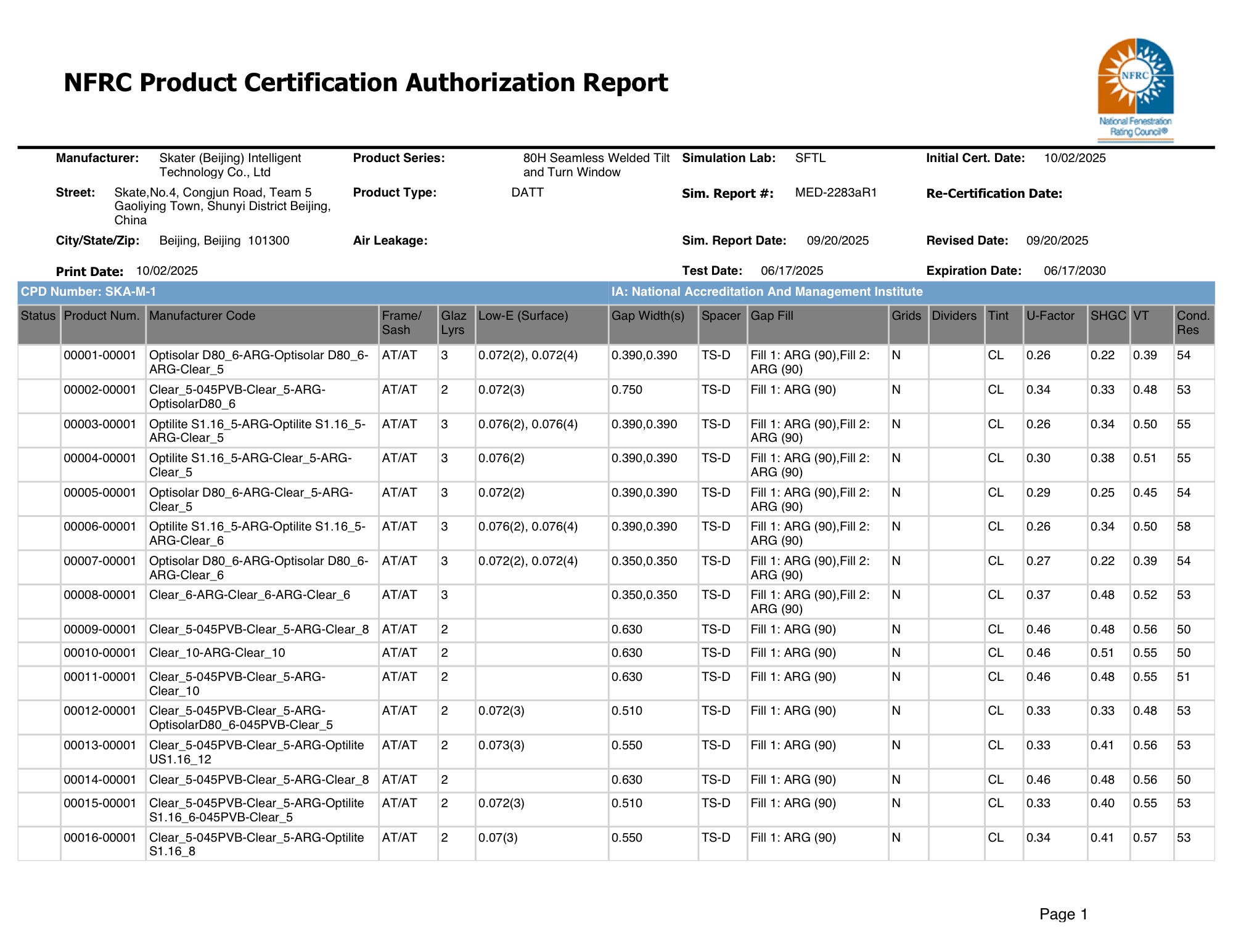Select product number '00013-00001'
This screenshot has width=1233, height=952.
tap(100, 746)
